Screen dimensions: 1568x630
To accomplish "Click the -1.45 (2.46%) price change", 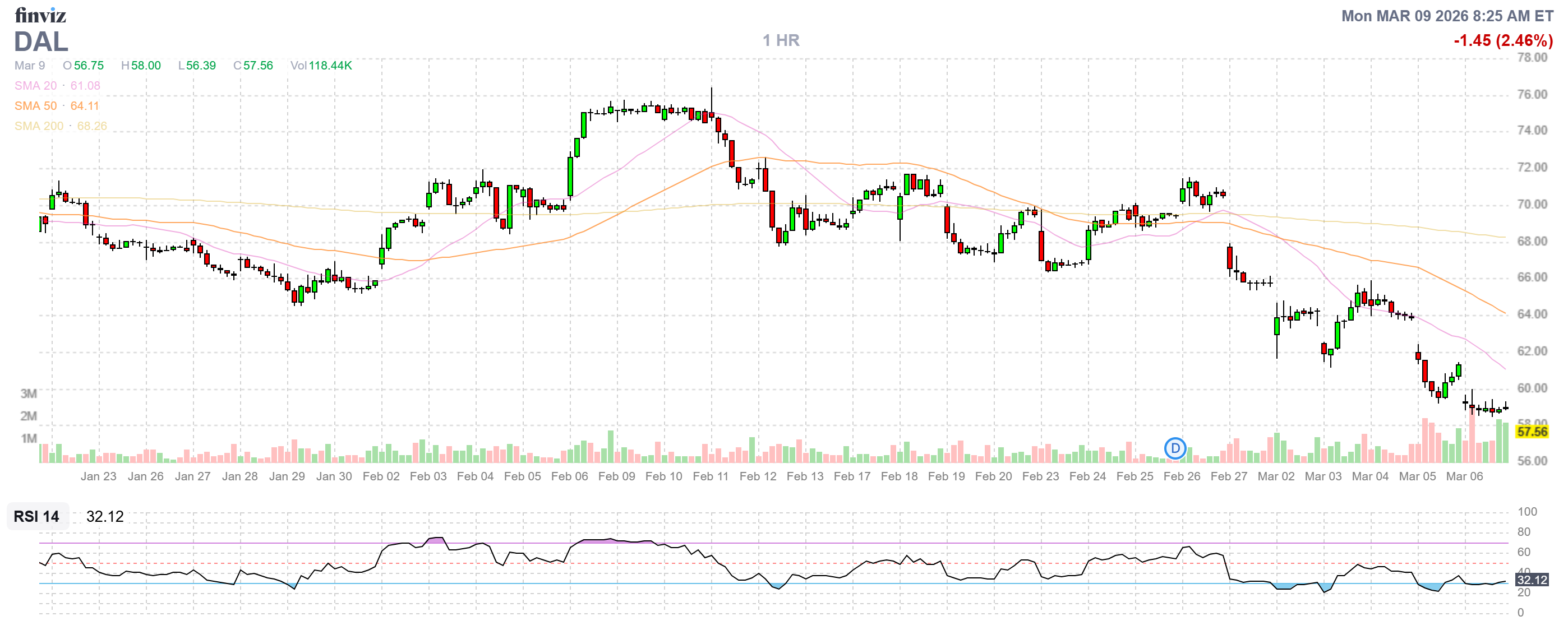I will [x=1502, y=41].
